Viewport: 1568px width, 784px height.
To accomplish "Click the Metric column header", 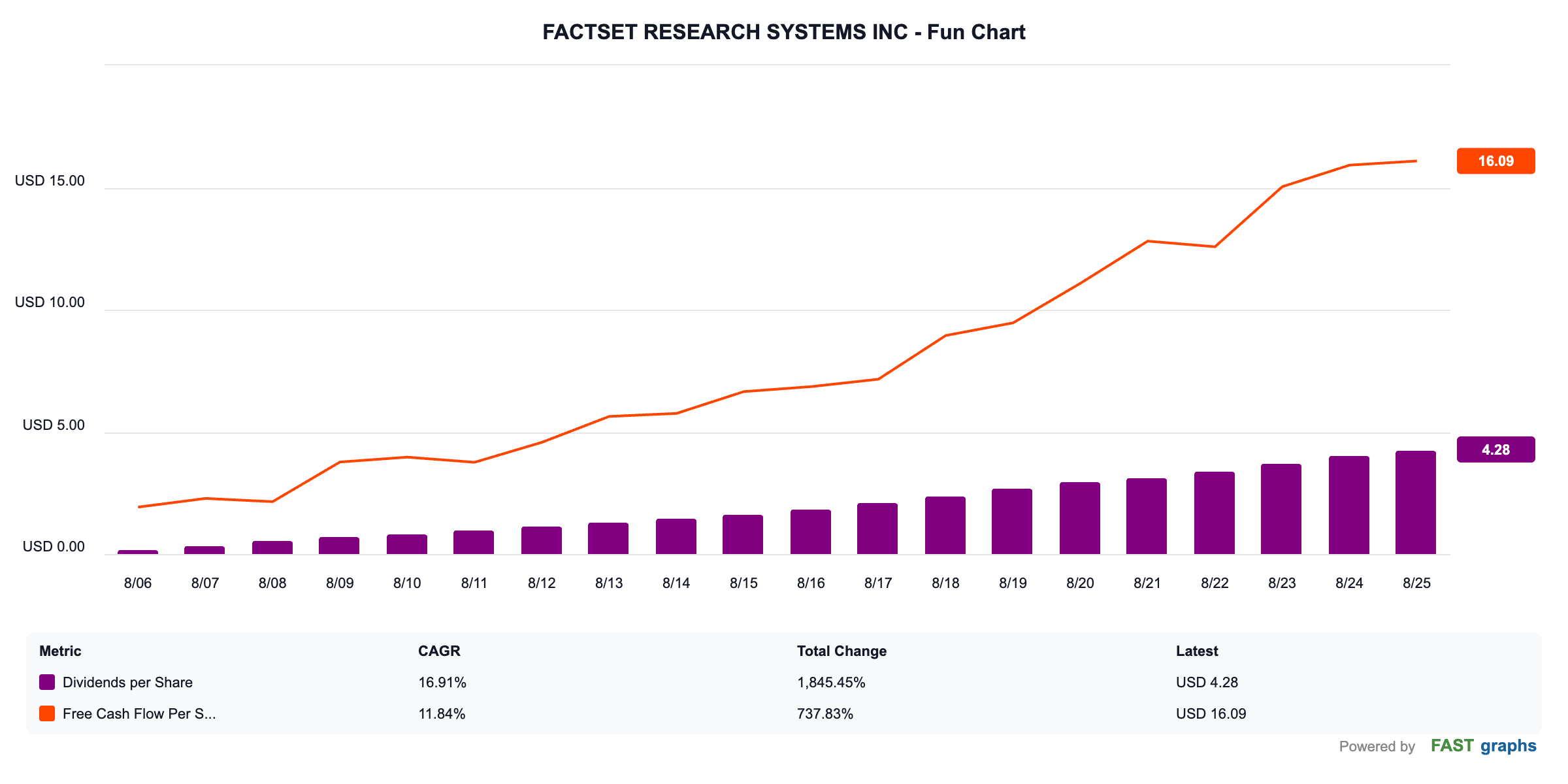I will pos(60,651).
